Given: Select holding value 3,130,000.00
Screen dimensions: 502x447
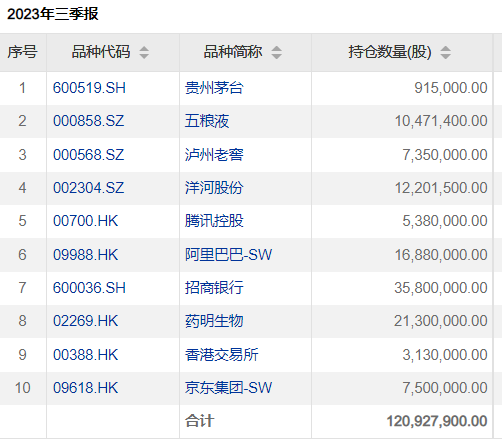Looking at the screenshot, I should coord(445,355).
